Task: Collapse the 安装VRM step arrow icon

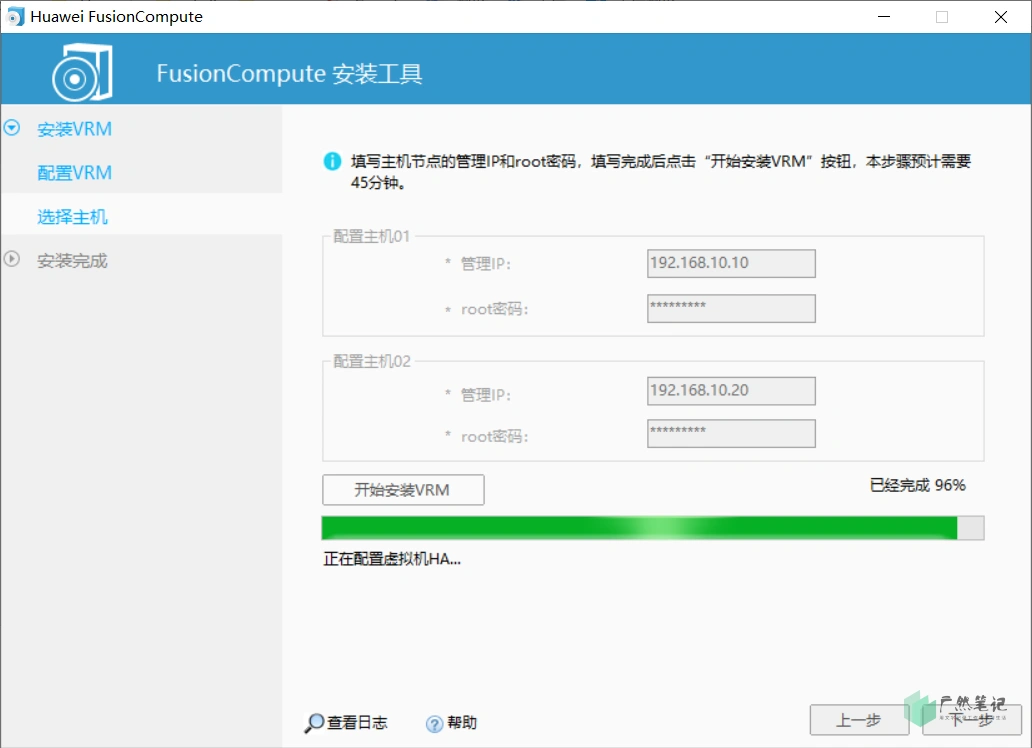Action: coord(12,128)
